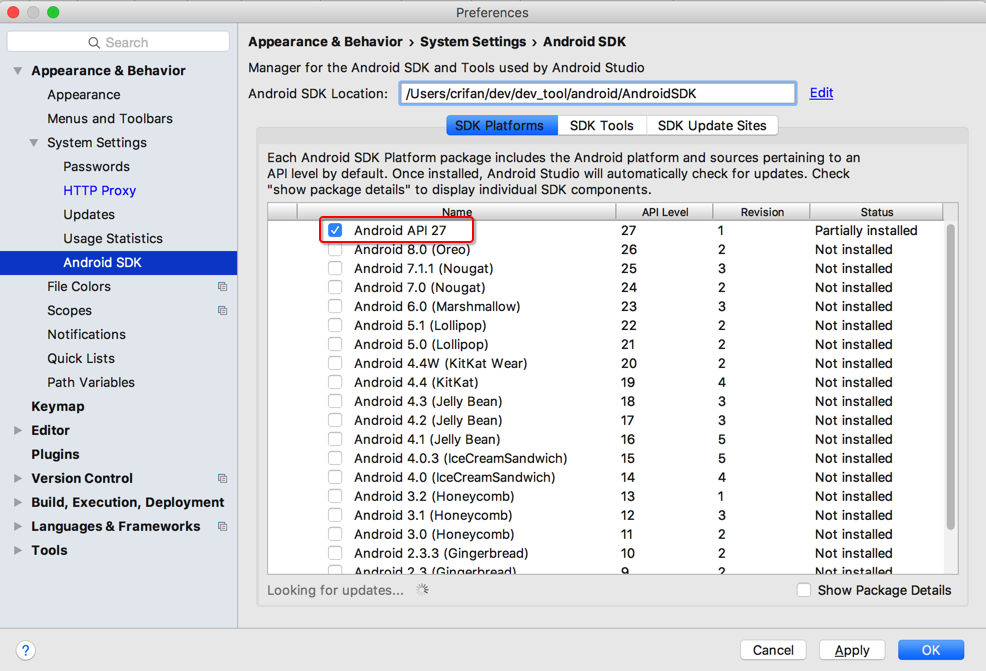Uncheck the Android API 27 checkbox
The height and width of the screenshot is (671, 986).
coord(335,230)
